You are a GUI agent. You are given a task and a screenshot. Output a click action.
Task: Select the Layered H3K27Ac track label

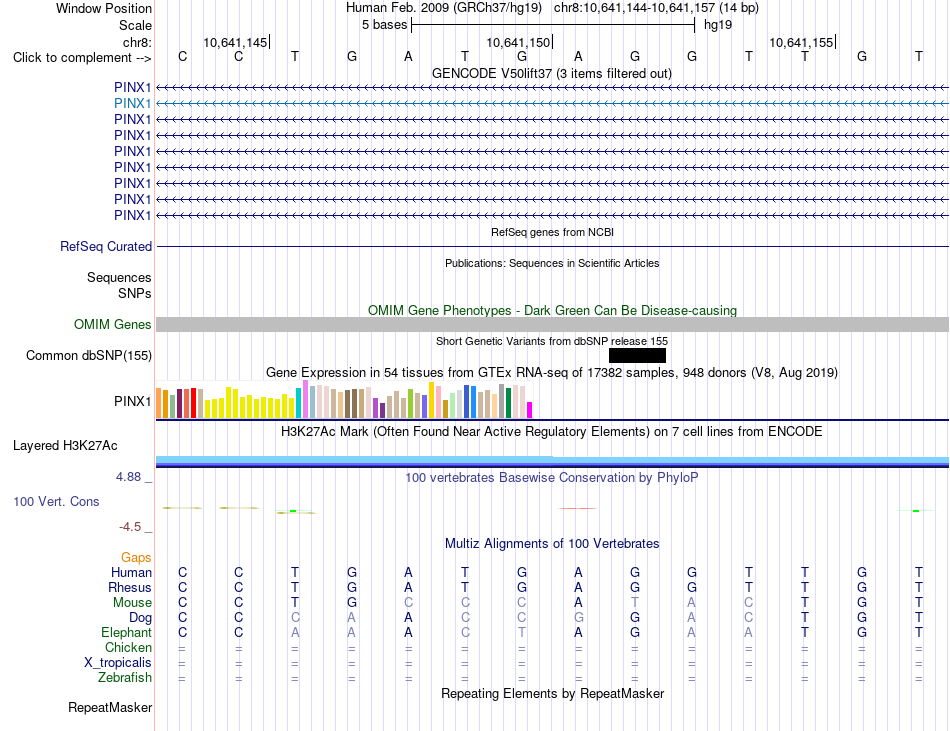click(65, 446)
